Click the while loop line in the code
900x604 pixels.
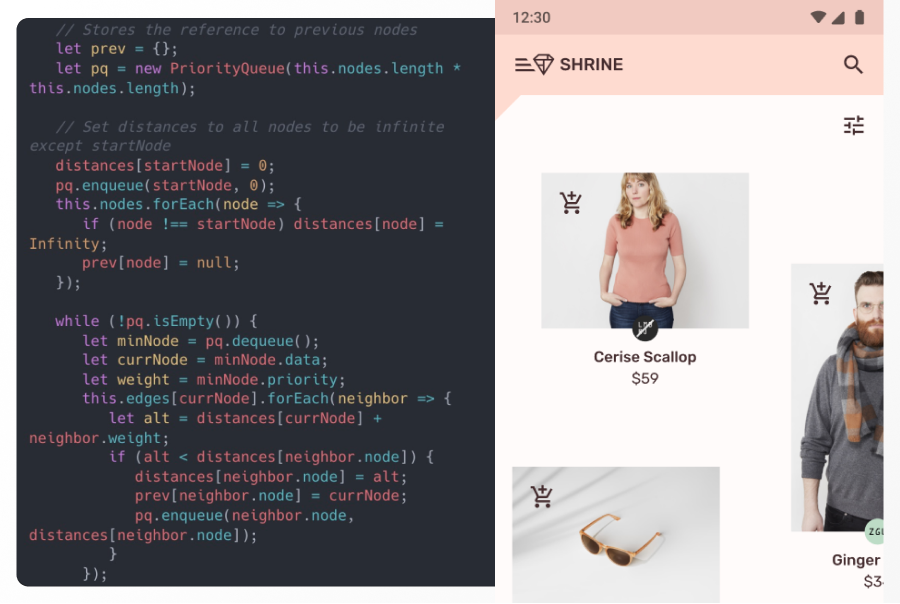156,321
